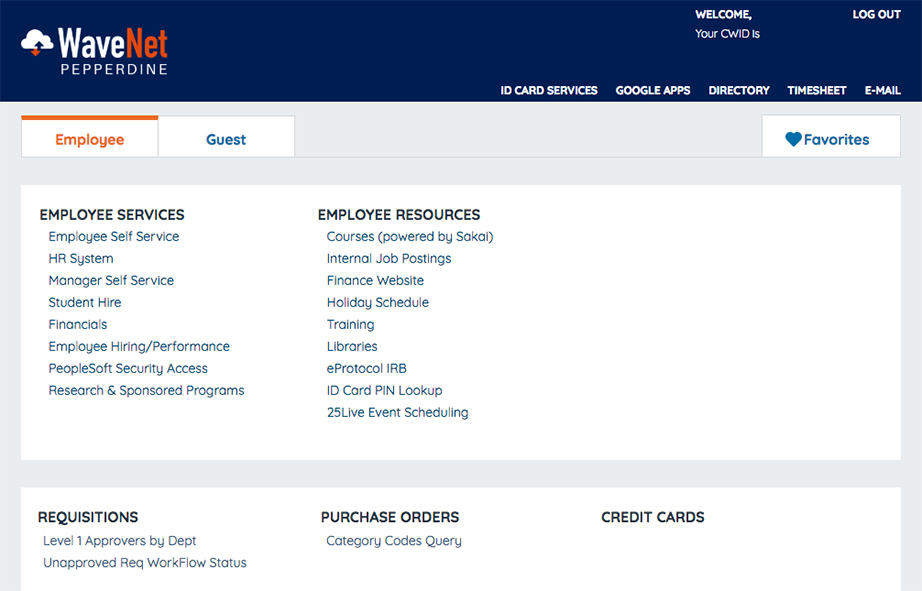Launch 25Live Event Scheduling

coord(397,413)
